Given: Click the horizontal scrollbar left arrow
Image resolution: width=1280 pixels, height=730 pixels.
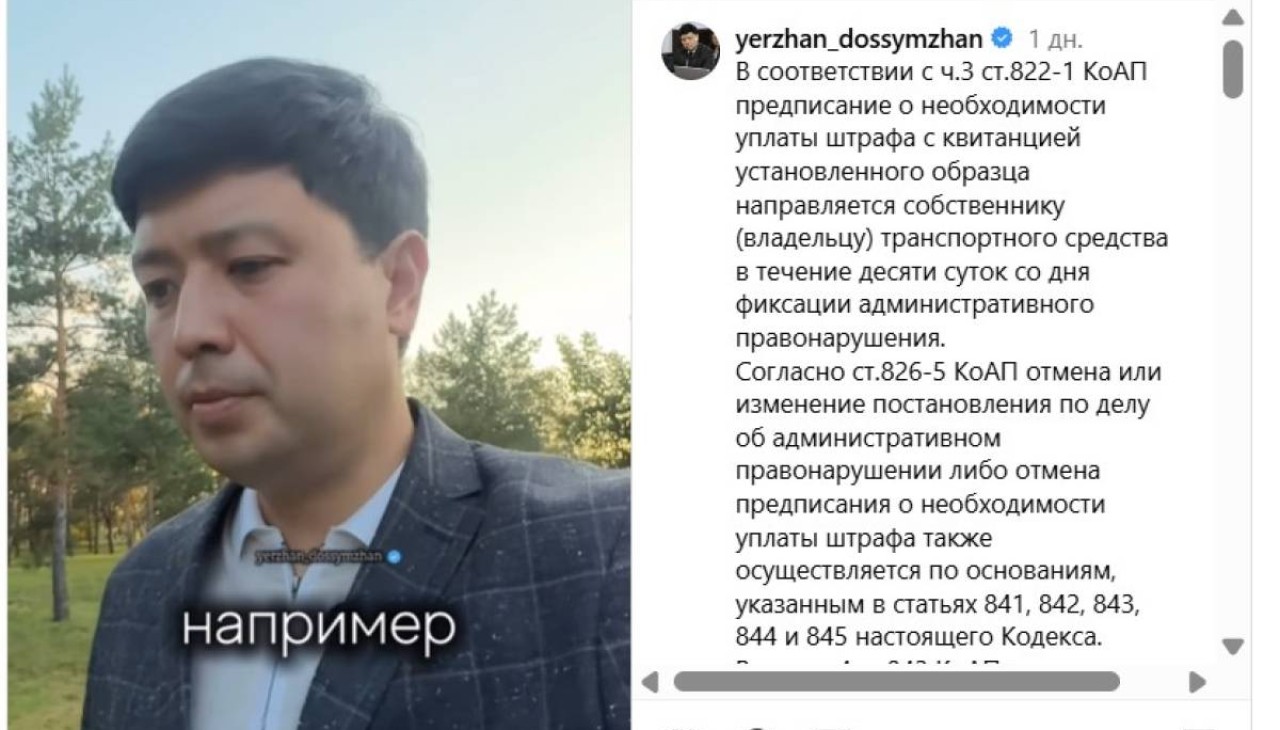Looking at the screenshot, I should pyautogui.click(x=650, y=682).
